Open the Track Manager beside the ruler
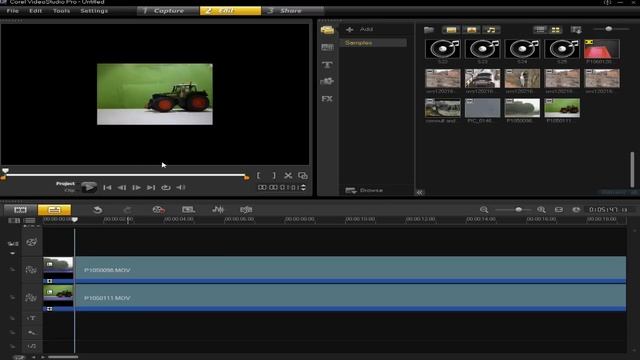The image size is (640, 360). point(29,220)
